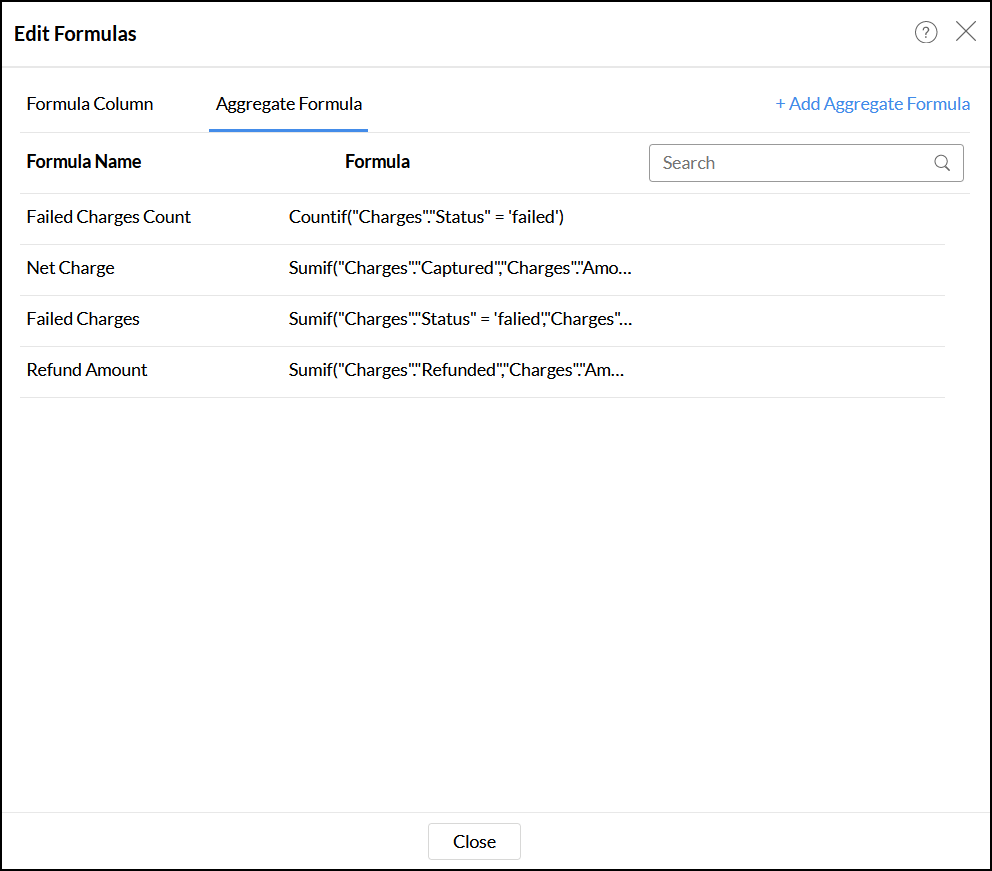Click the Formula column header

click(x=377, y=162)
